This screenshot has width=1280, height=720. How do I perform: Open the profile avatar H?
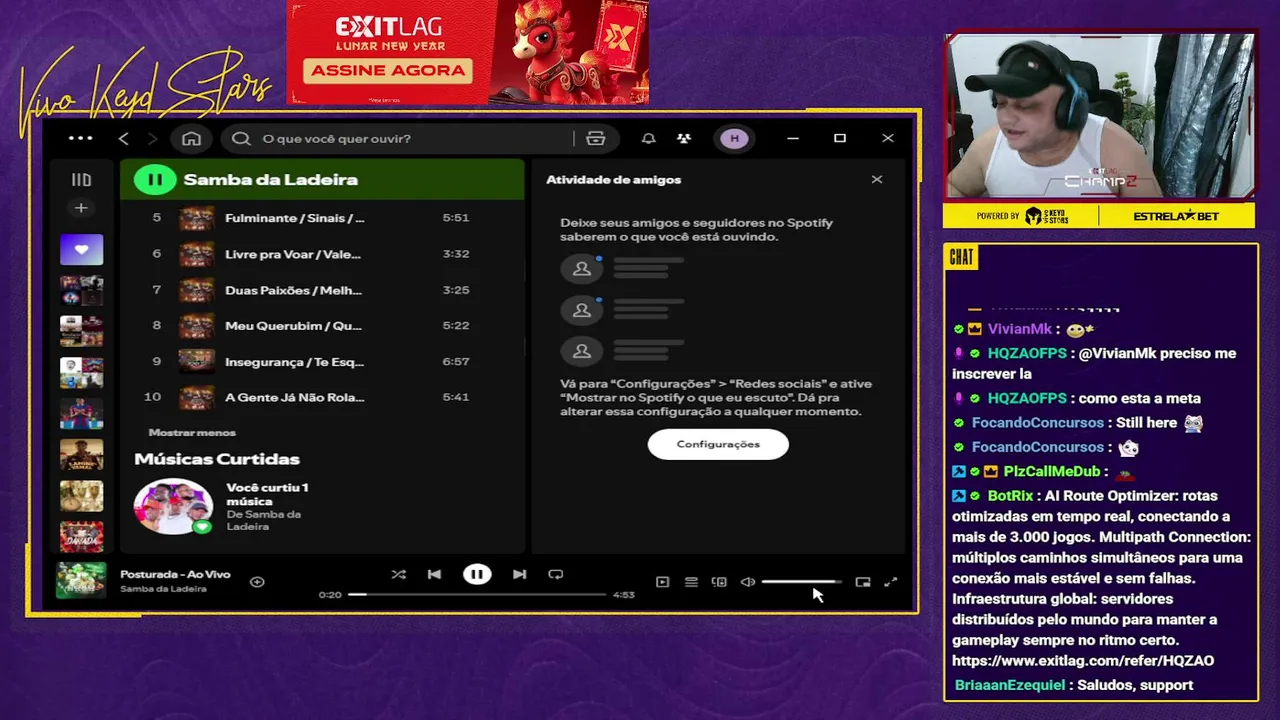tap(735, 138)
